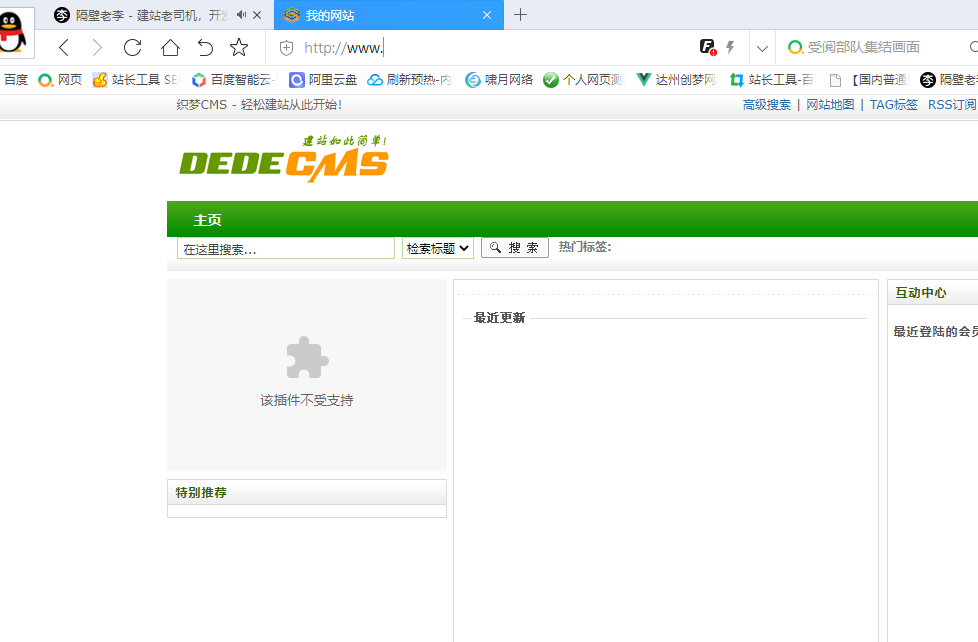Click the site search text field

click(x=286, y=249)
